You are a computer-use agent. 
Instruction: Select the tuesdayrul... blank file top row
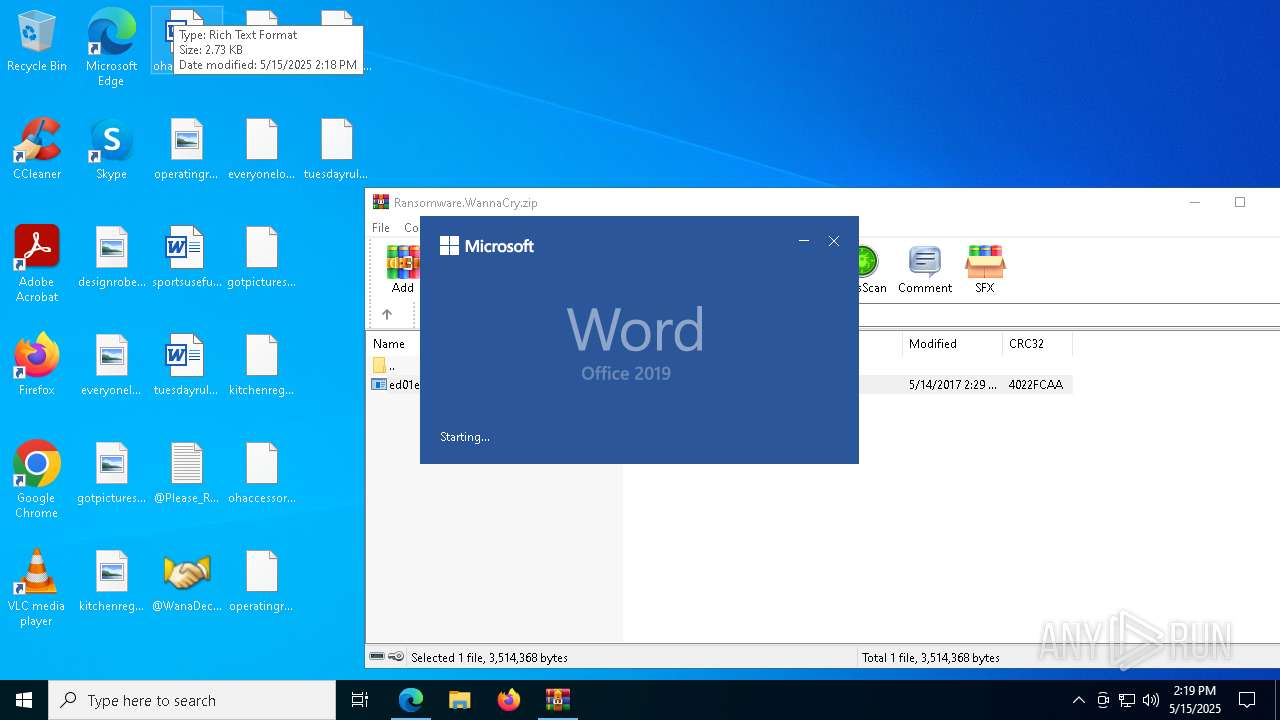(x=337, y=149)
